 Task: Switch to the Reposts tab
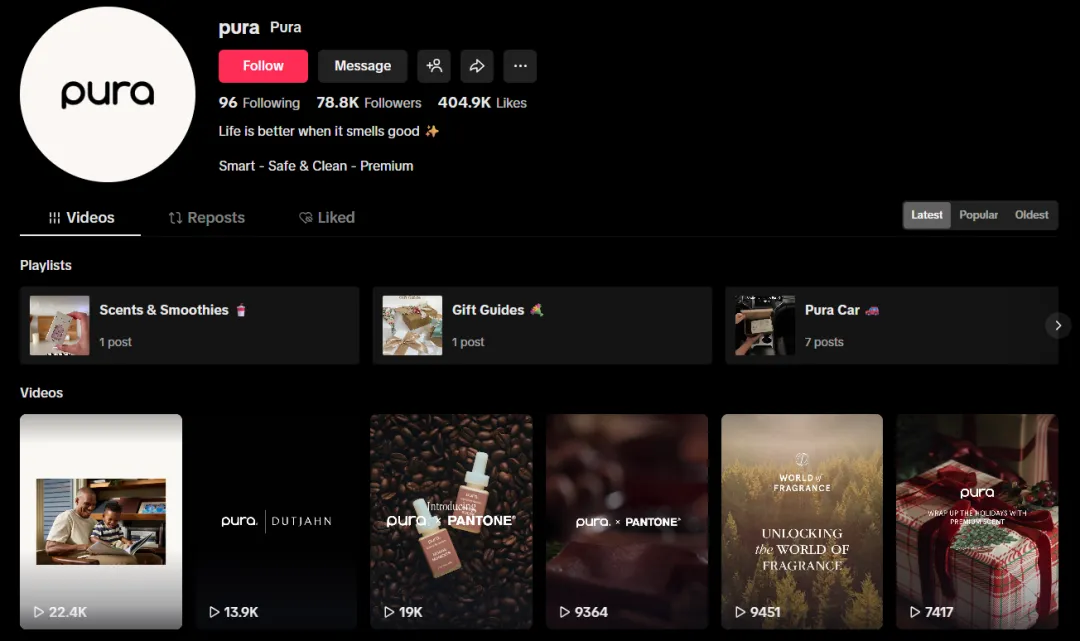pyautogui.click(x=206, y=218)
